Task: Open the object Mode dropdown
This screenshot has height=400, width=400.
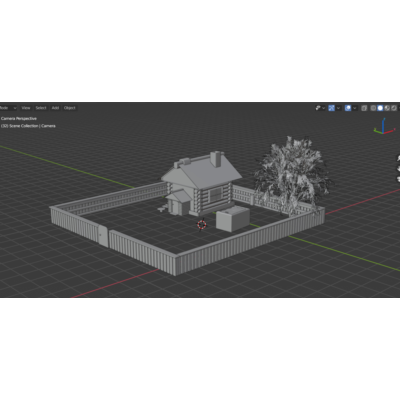Action: coord(8,108)
